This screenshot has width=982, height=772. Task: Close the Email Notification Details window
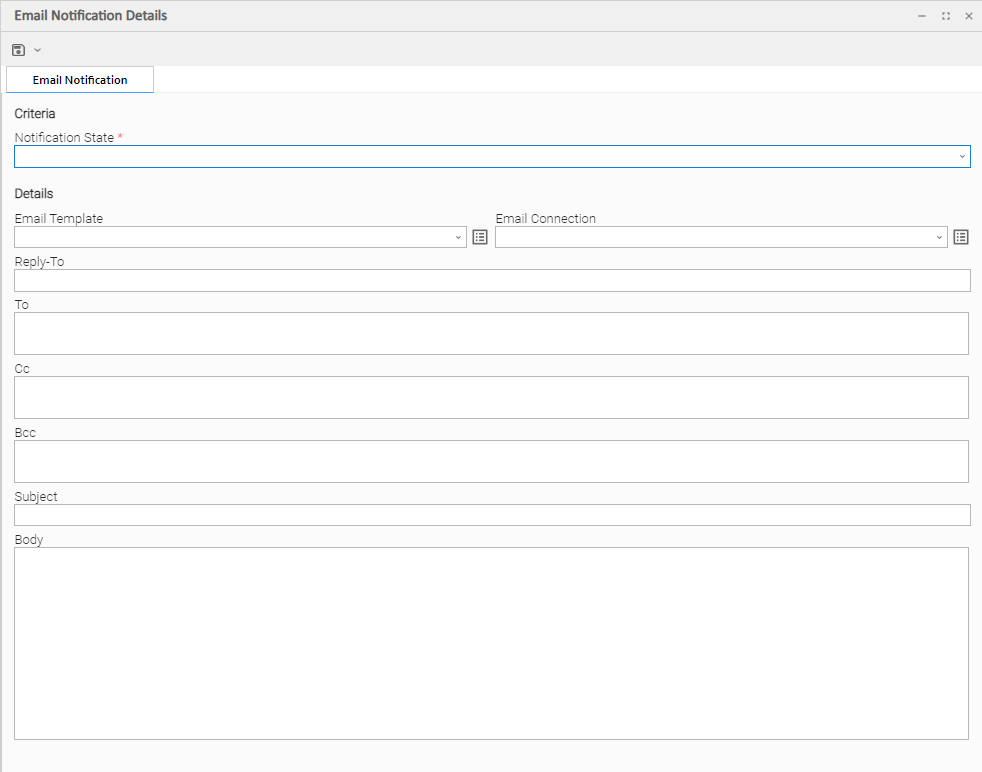(968, 16)
